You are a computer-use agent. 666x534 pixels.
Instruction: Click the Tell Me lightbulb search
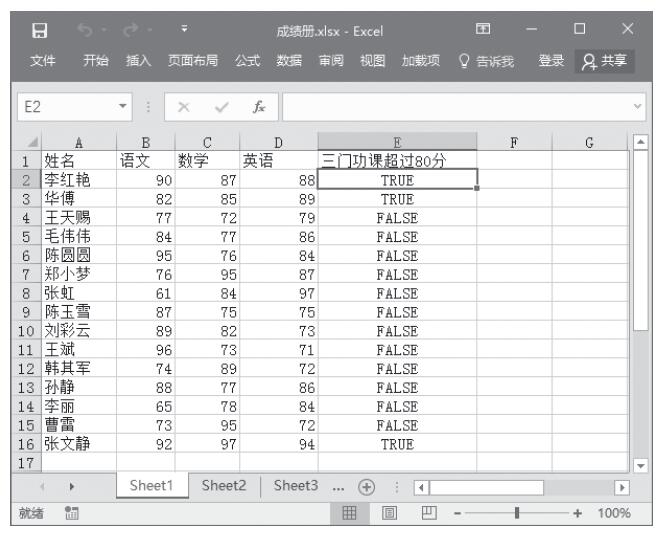click(486, 62)
